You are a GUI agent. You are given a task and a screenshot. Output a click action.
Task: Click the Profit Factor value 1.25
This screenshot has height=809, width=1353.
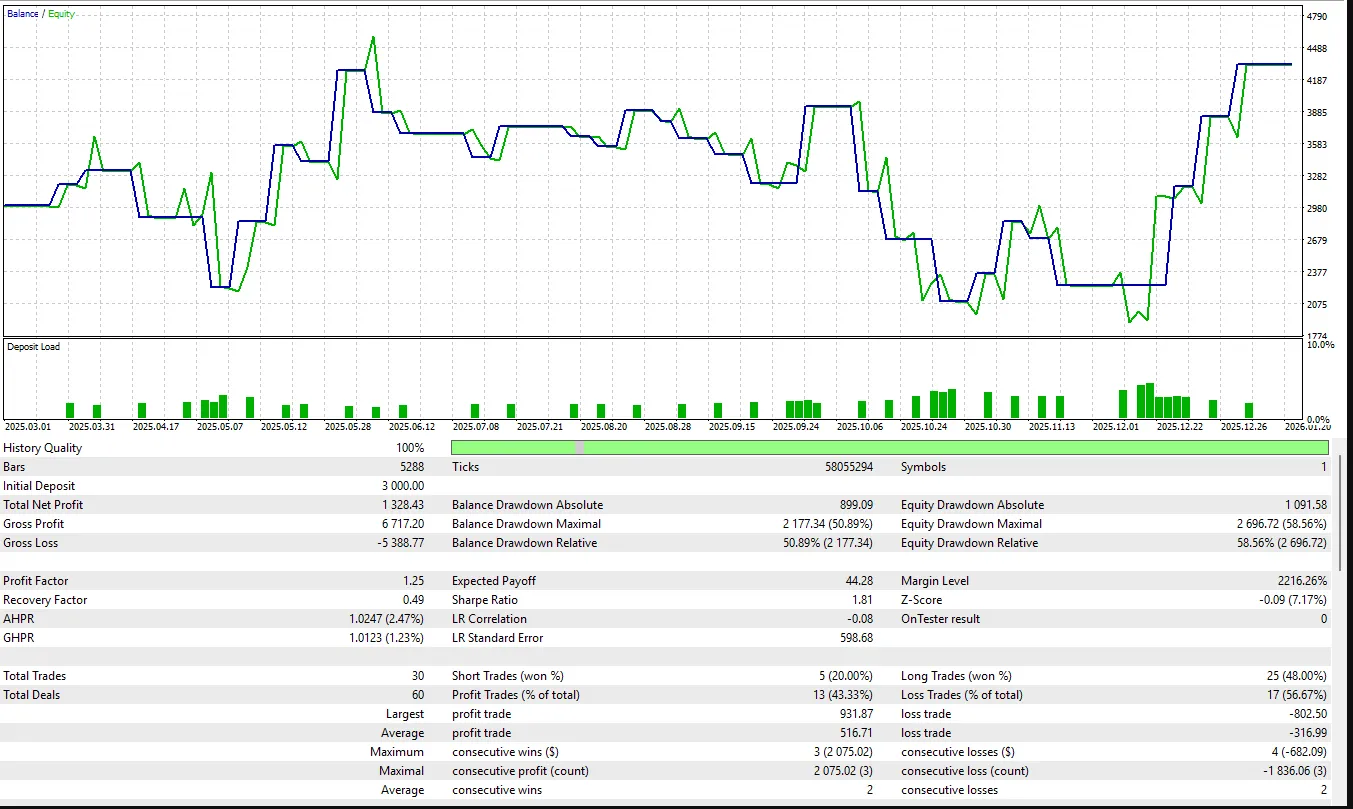412,581
